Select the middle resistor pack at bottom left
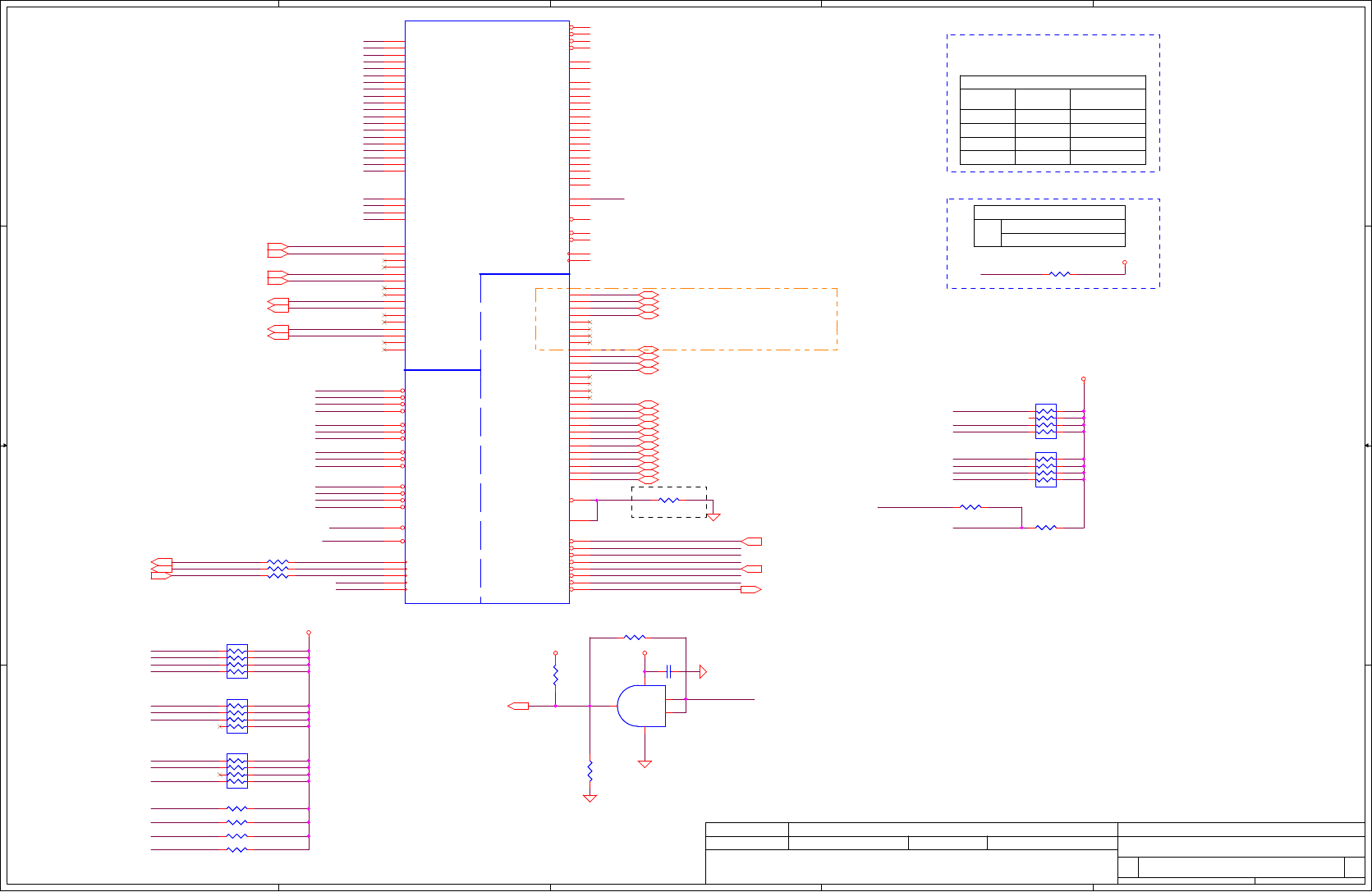1372x892 pixels. [237, 716]
